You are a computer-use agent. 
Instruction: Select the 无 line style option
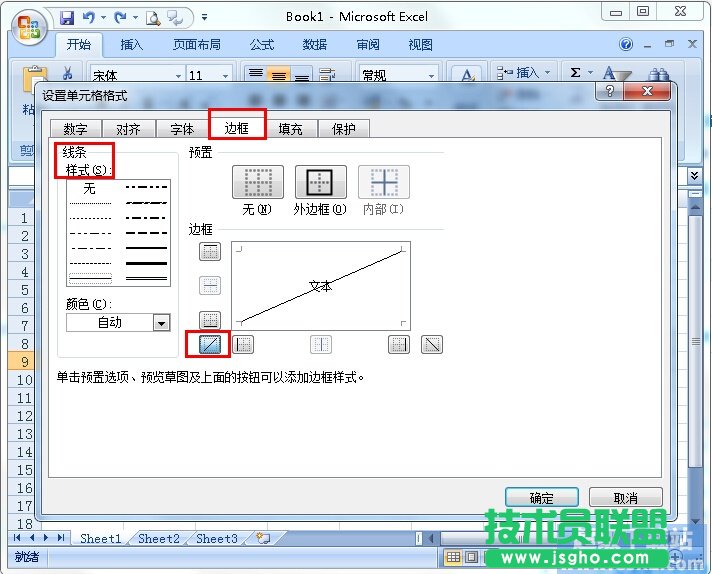click(90, 189)
